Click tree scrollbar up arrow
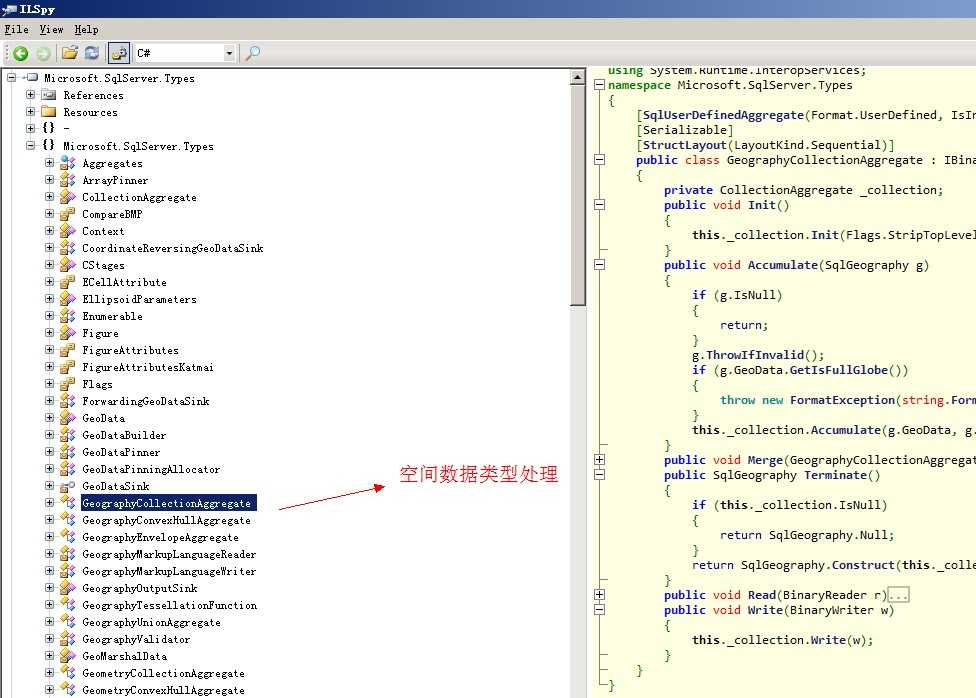Viewport: 976px width, 698px height. click(x=578, y=77)
